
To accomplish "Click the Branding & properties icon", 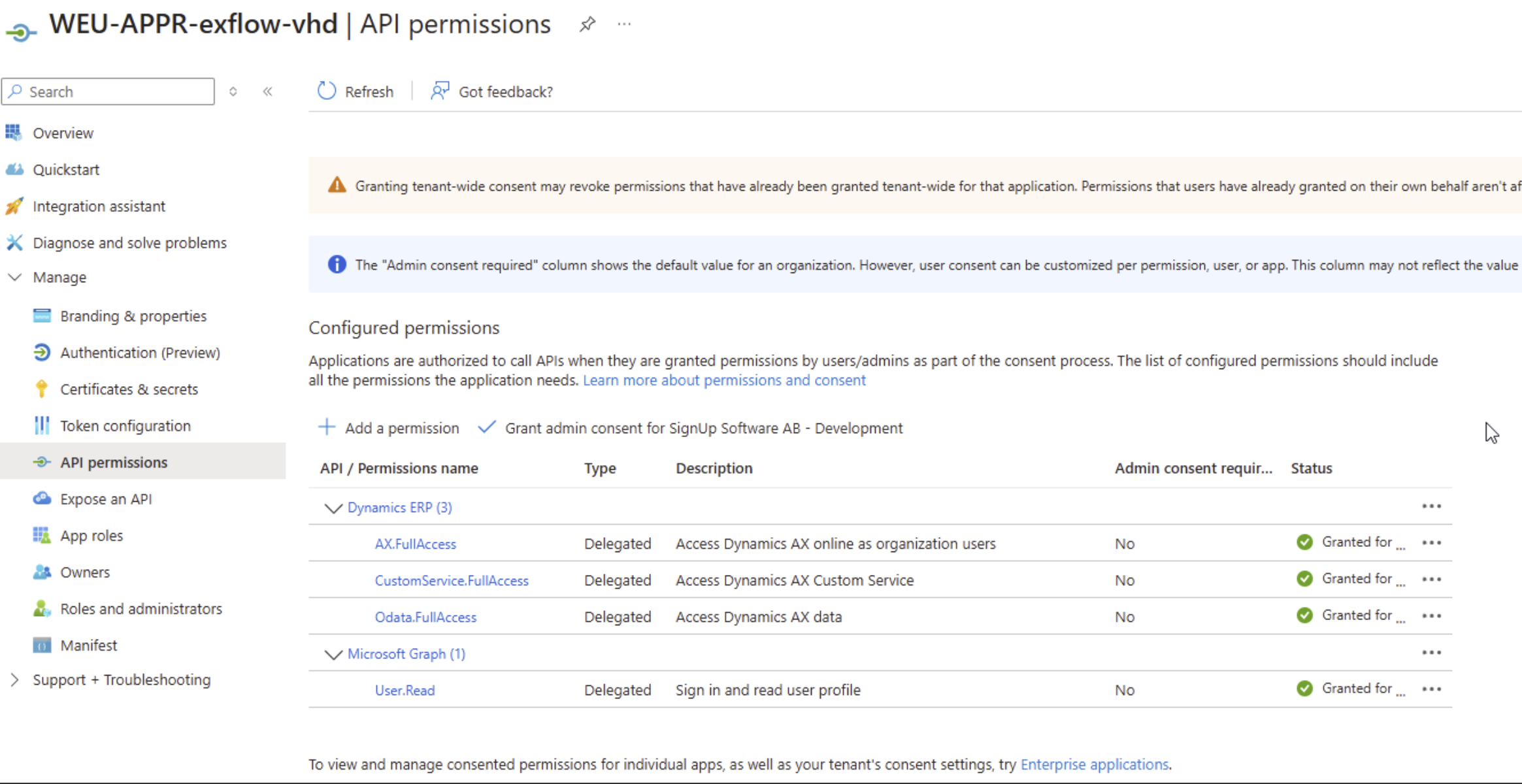I will 42,316.
